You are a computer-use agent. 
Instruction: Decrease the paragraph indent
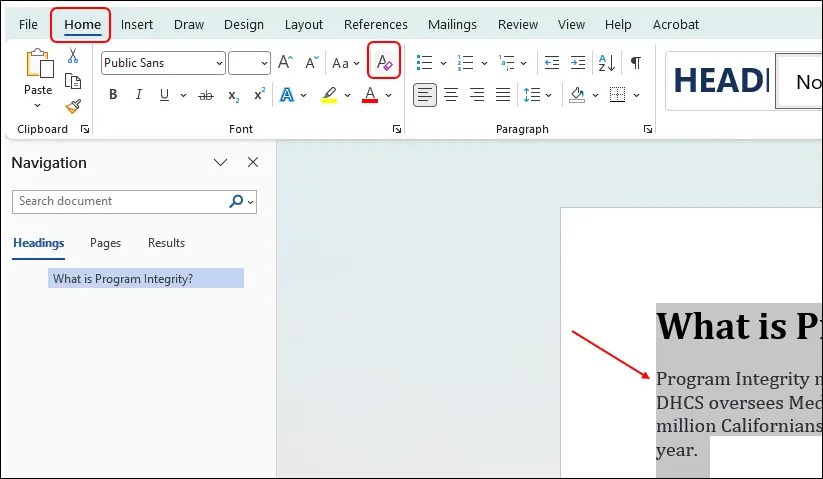[552, 63]
